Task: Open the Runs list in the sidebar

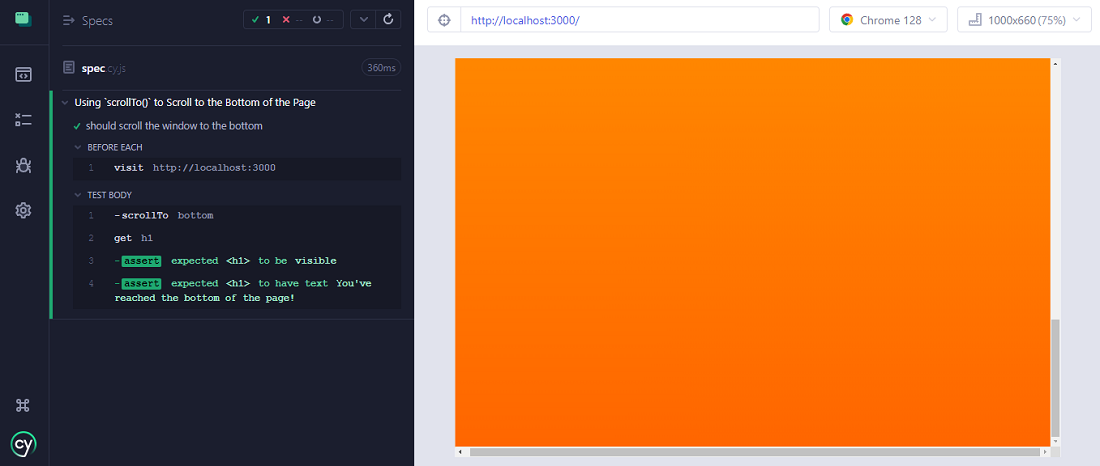Action: [x=23, y=120]
